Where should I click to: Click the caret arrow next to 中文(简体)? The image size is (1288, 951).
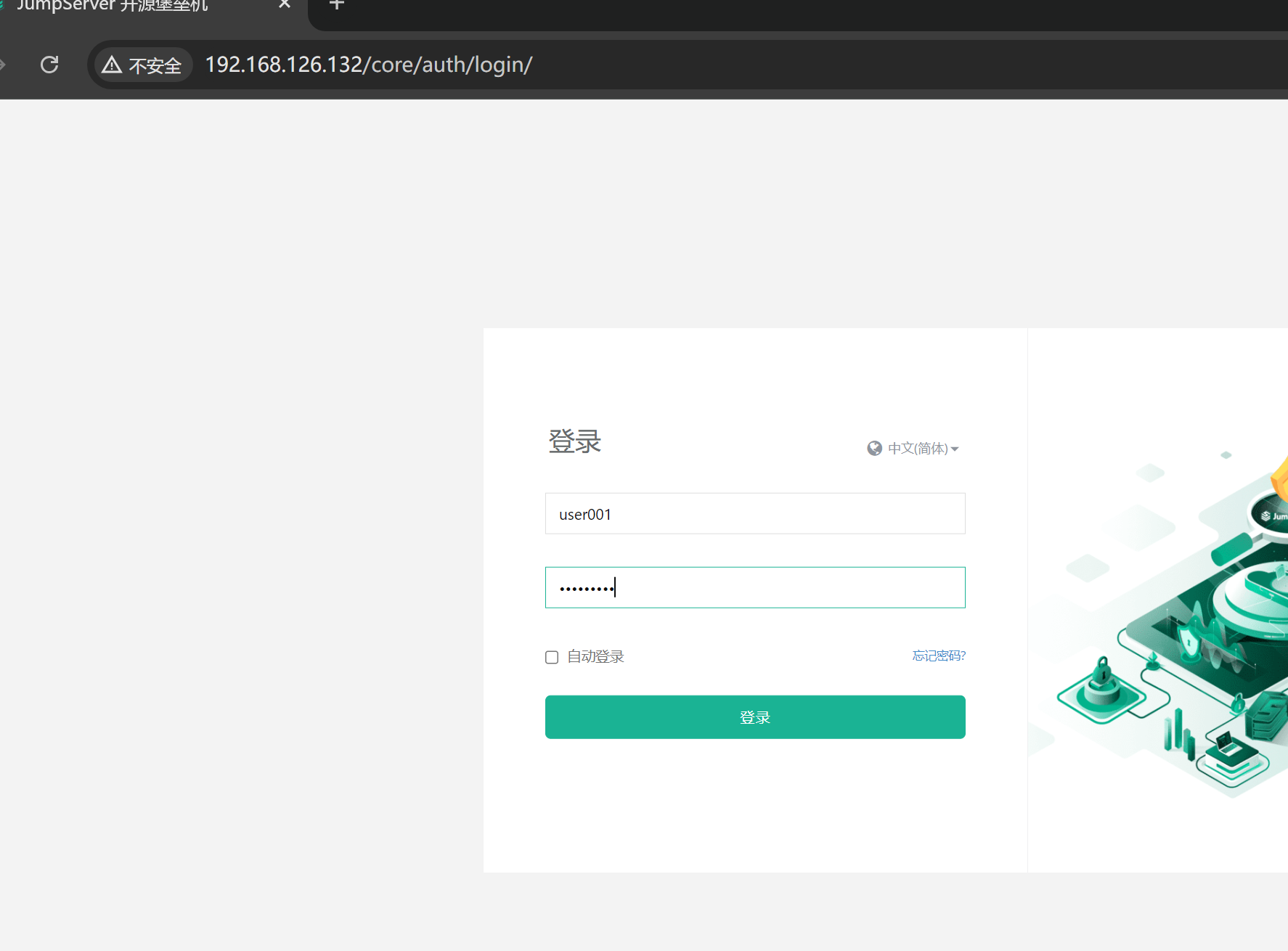pos(955,449)
